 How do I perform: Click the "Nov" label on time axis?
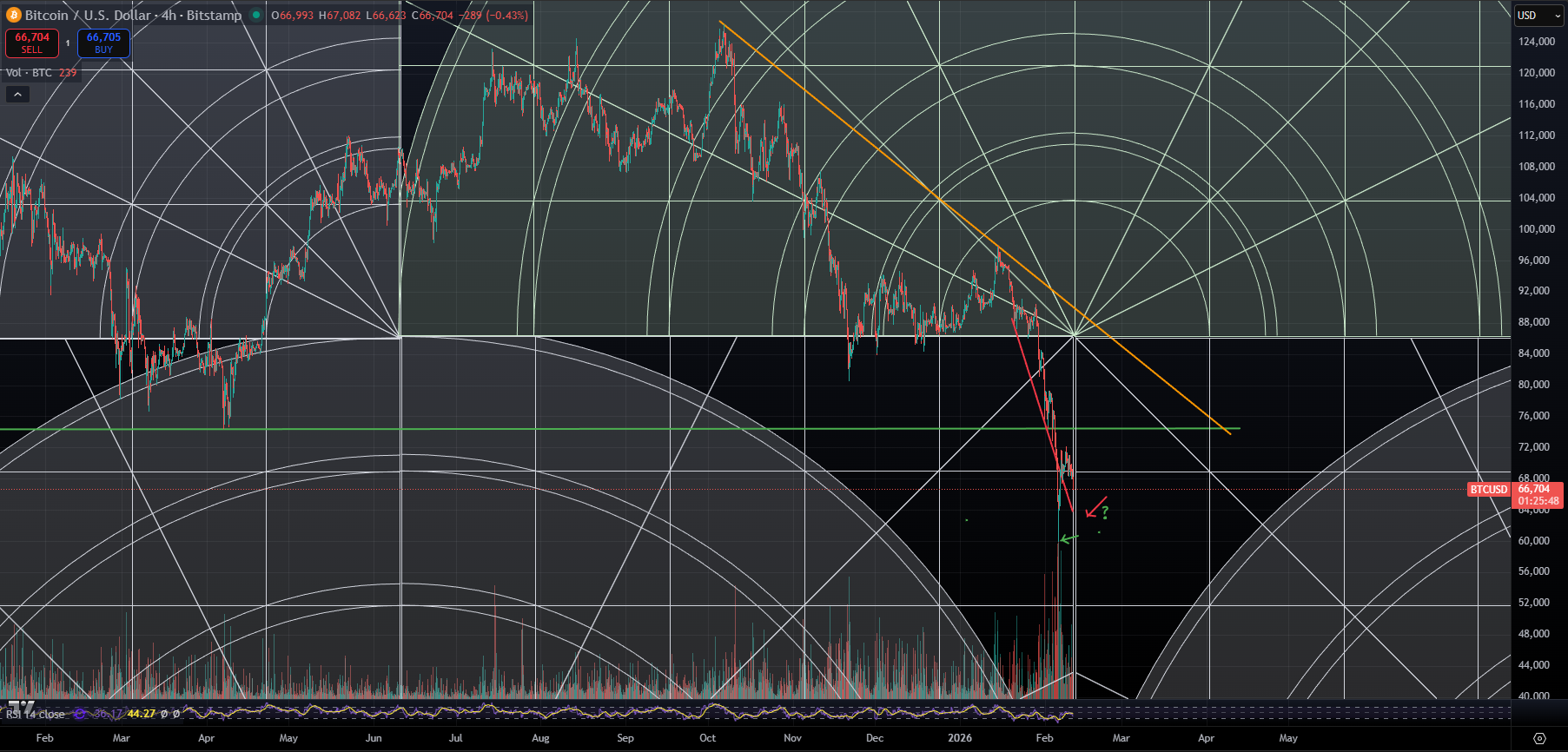point(792,738)
